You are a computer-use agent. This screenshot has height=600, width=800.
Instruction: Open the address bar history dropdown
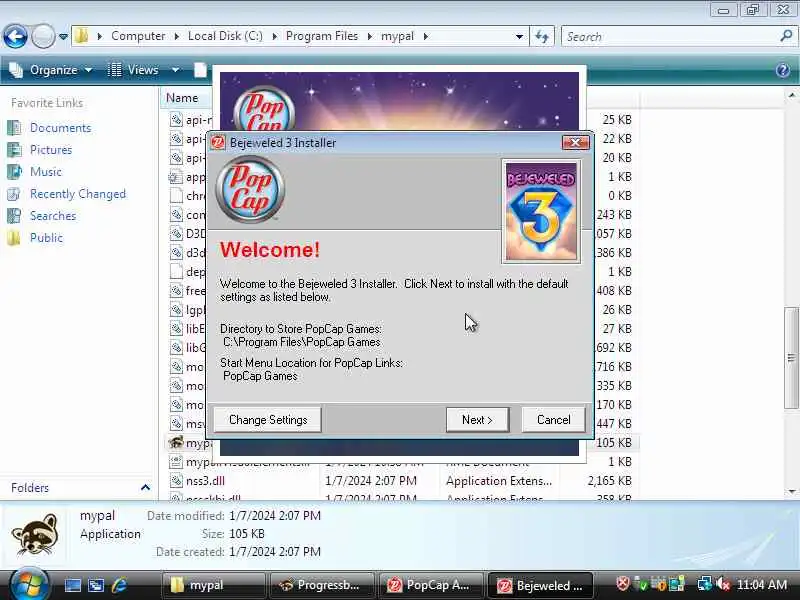(x=519, y=37)
